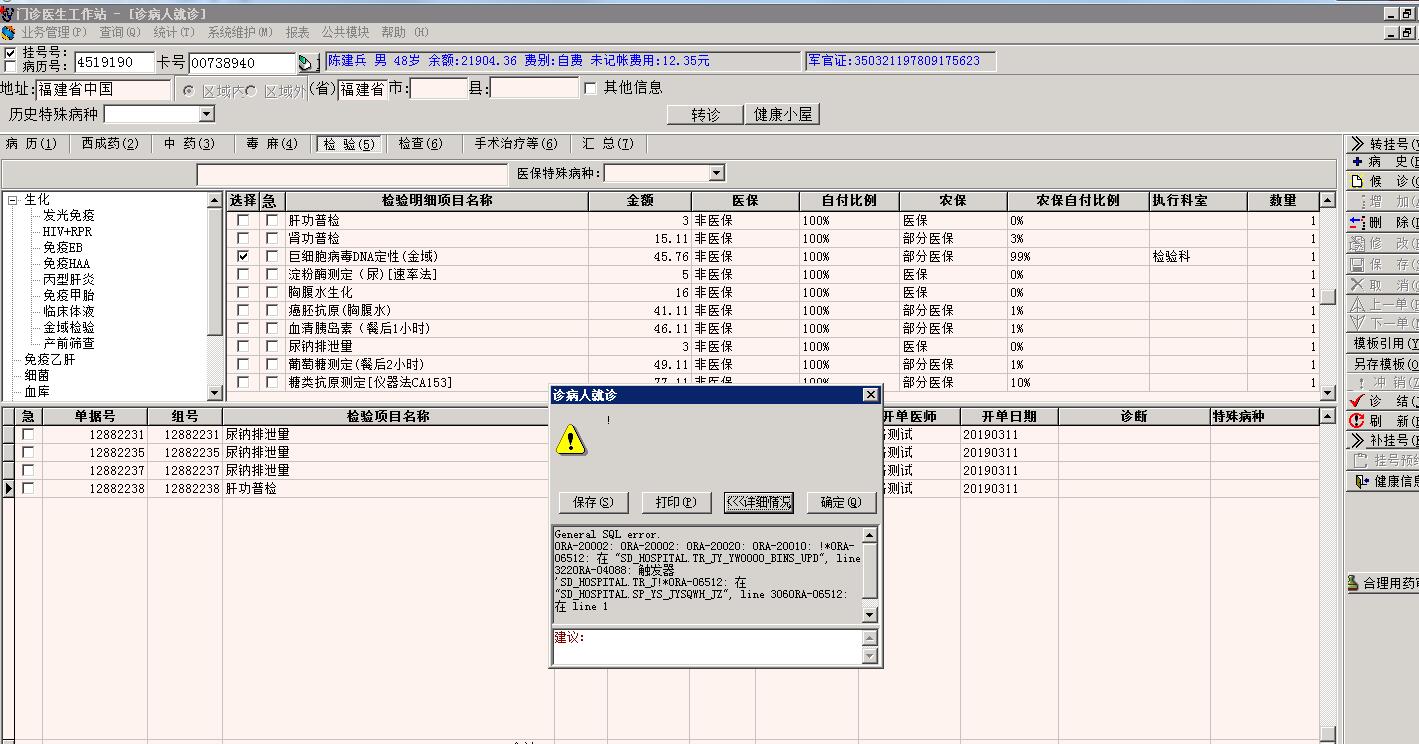The height and width of the screenshot is (744, 1419).
Task: Switch to the 检查(6) tab
Action: pos(420,144)
